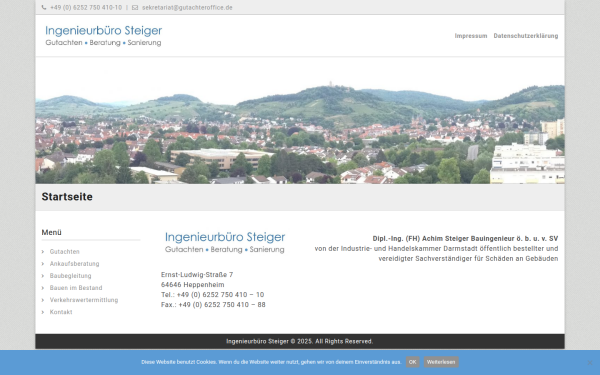Open the Datenschutzerklärung page
This screenshot has width=600, height=375.
(x=525, y=36)
